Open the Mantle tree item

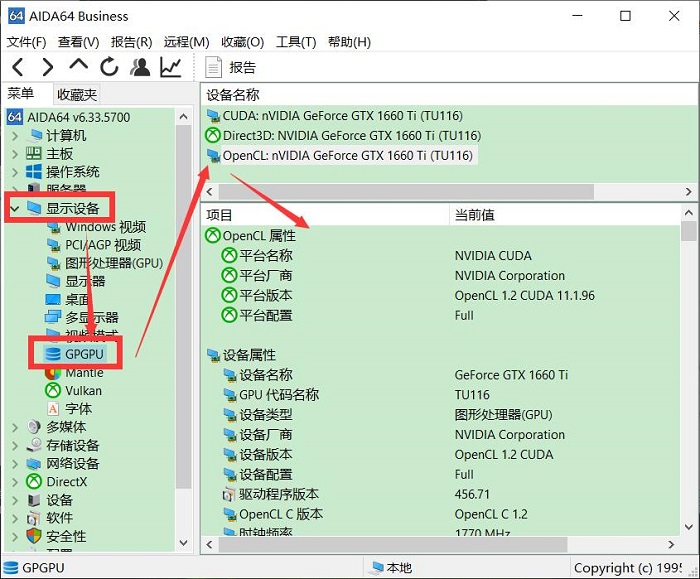(x=75, y=373)
